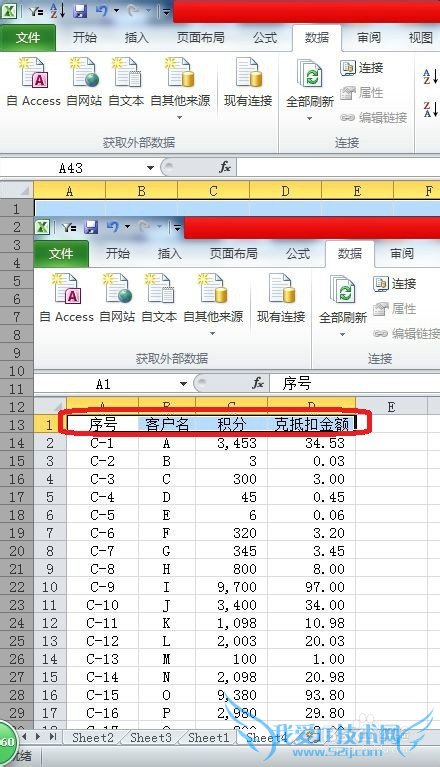The image size is (440, 767).
Task: Click 编辑链接 in the main ribbon
Action: coord(374,117)
